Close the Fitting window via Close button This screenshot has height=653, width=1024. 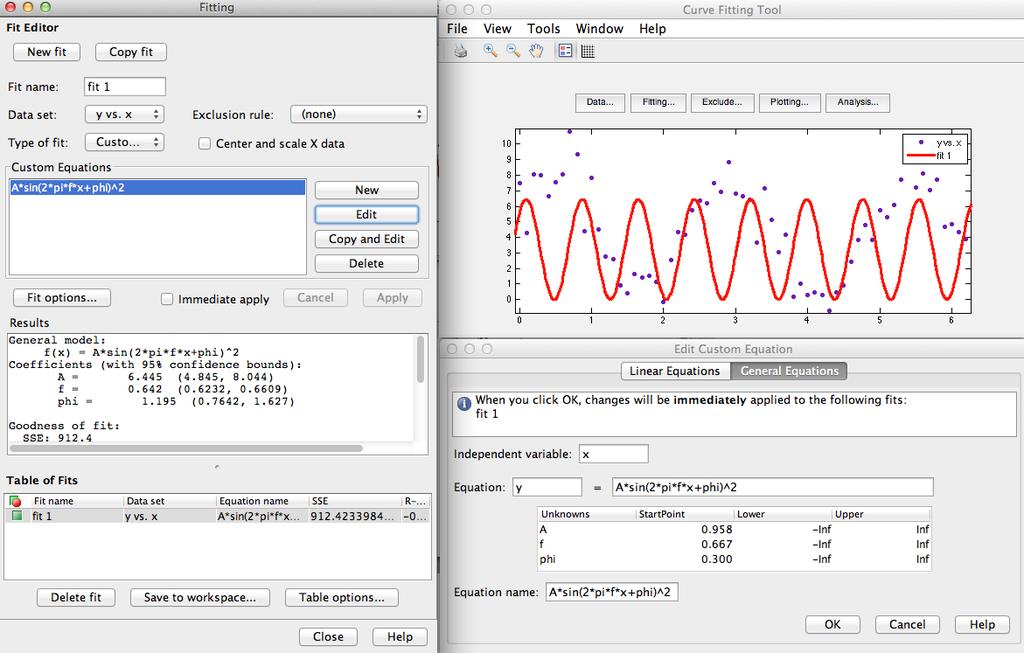pyautogui.click(x=328, y=637)
